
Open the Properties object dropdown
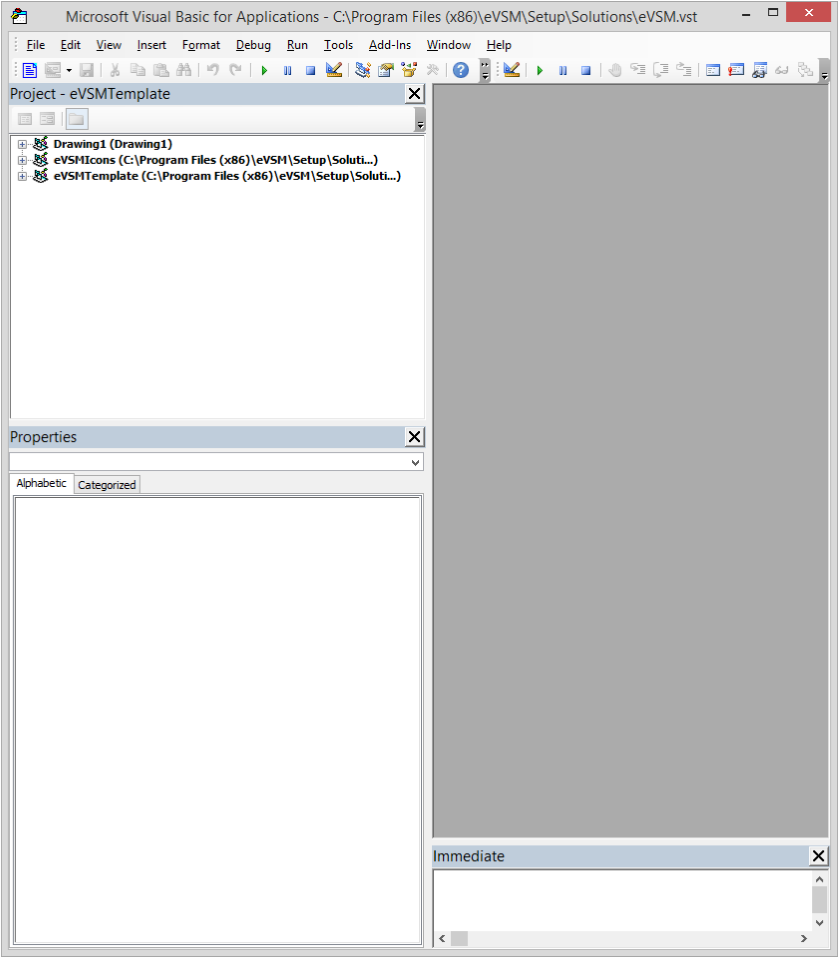(416, 463)
